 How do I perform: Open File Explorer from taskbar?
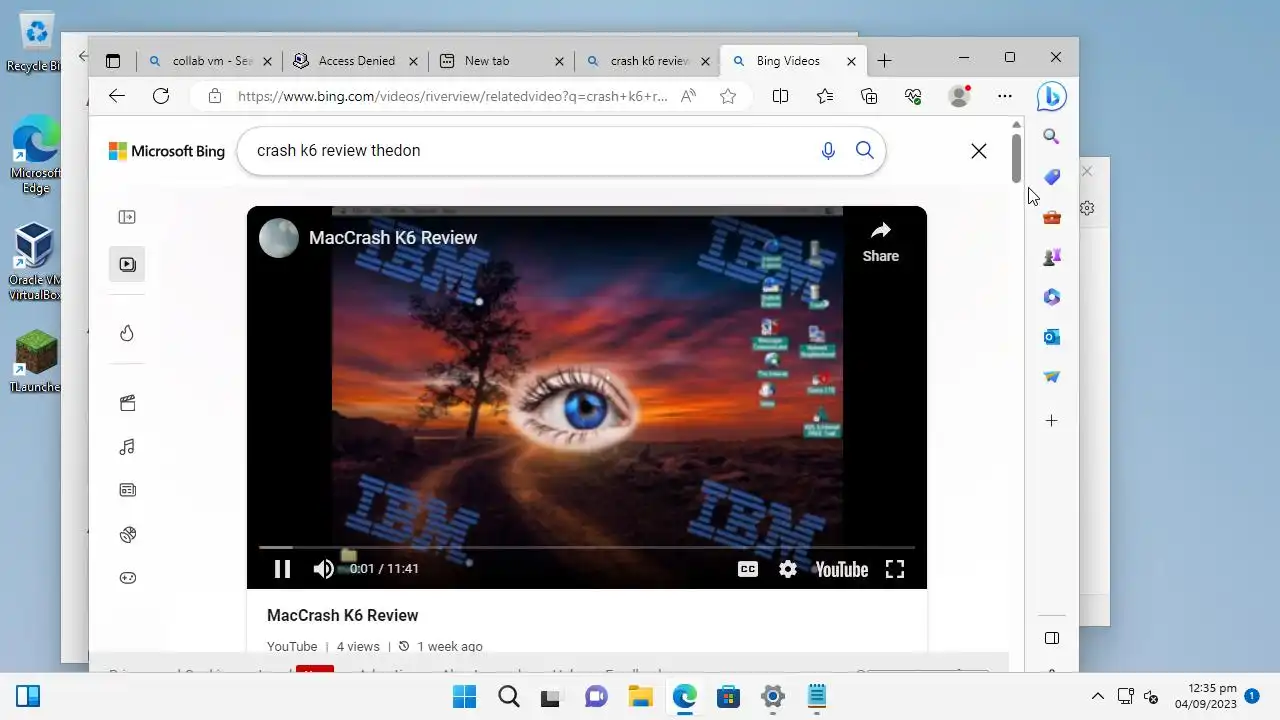[x=640, y=696]
